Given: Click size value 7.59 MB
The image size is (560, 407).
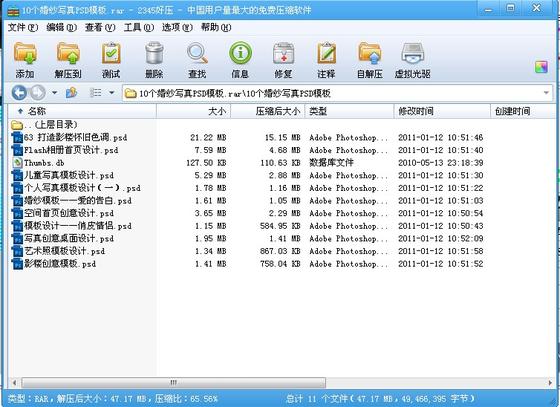Looking at the screenshot, I should [210, 150].
